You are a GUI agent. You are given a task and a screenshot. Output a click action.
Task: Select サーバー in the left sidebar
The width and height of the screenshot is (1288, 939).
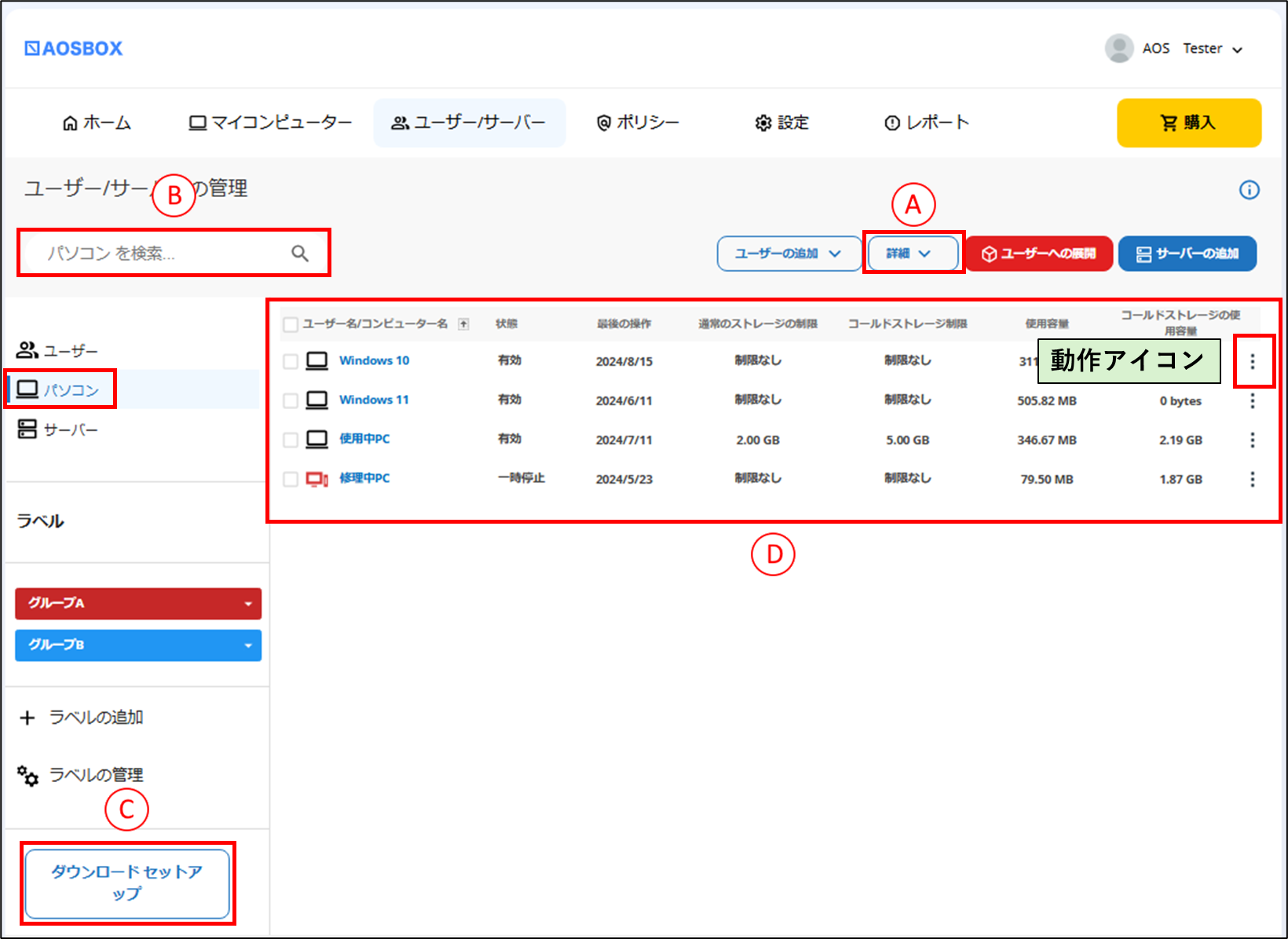[58, 429]
